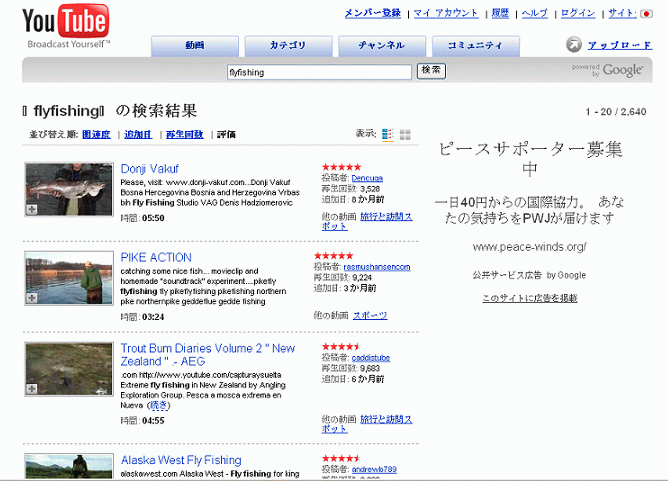The width and height of the screenshot is (668, 481).
Task: Open 旅行と訪問スポット category under Donji Vakuf
Action: [x=367, y=221]
